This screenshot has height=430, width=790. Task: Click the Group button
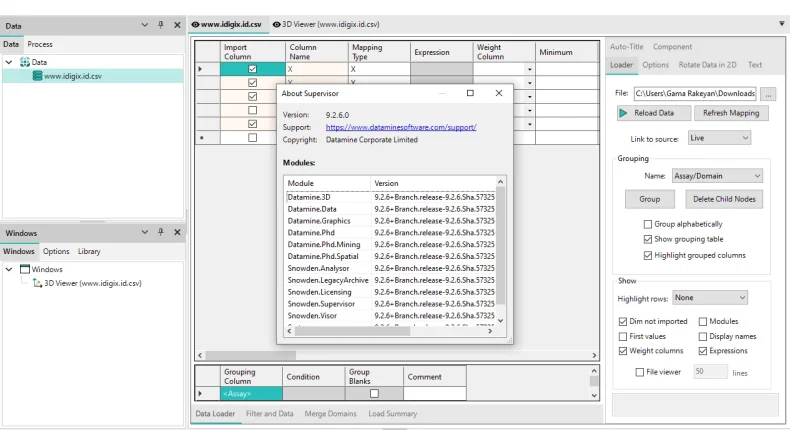[649, 199]
